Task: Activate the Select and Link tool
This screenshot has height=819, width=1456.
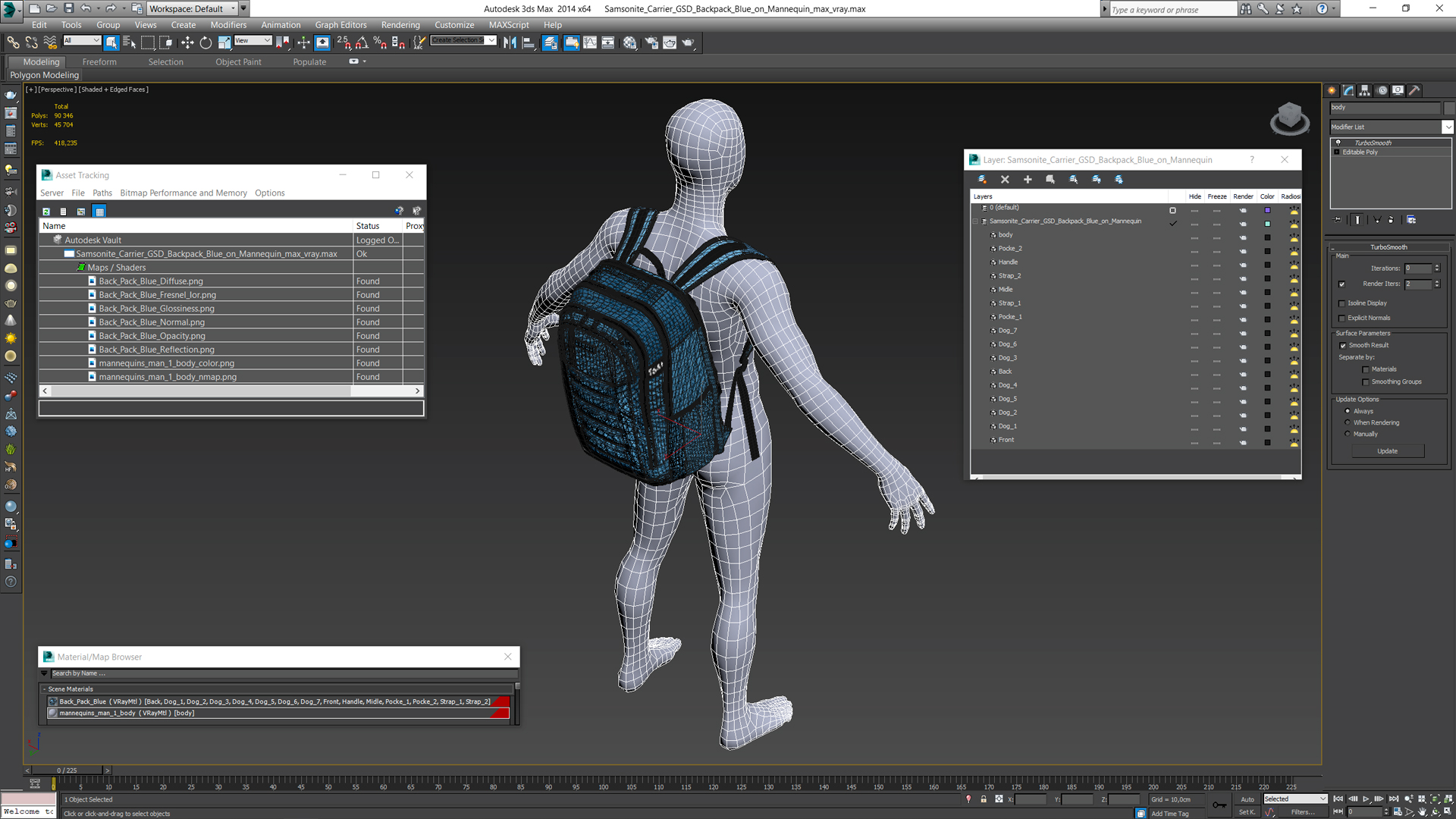Action: 13,42
